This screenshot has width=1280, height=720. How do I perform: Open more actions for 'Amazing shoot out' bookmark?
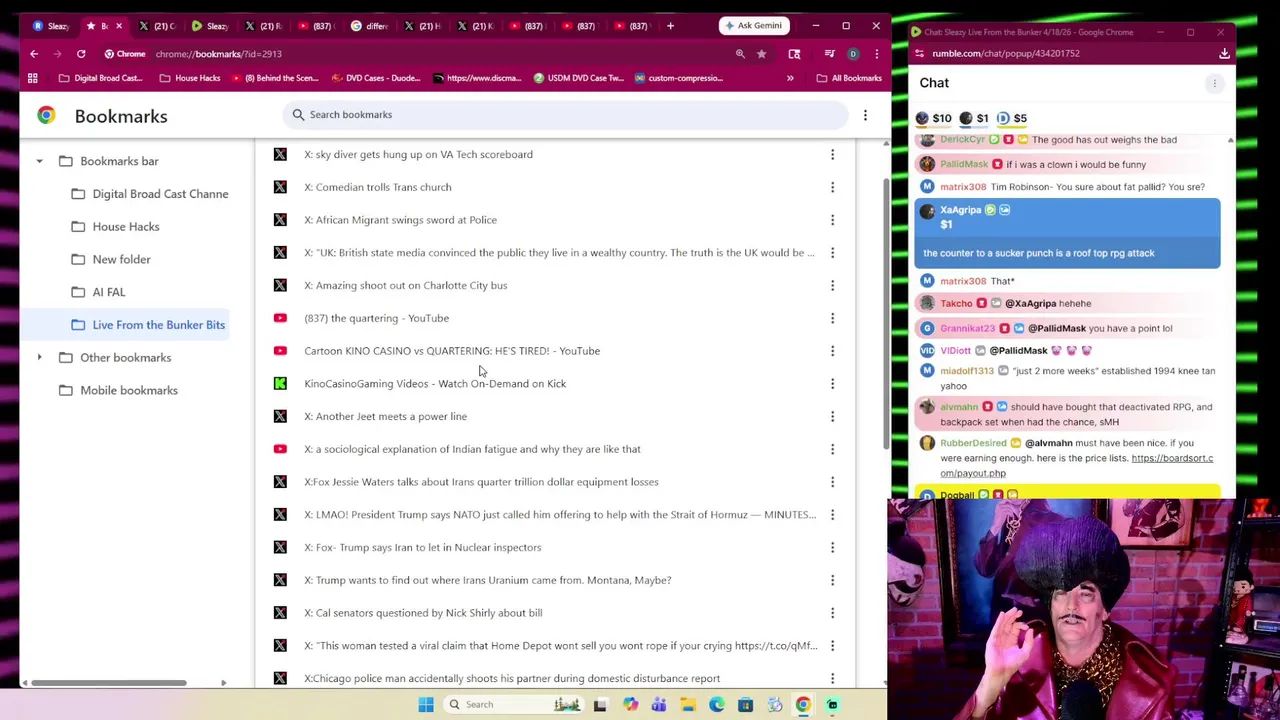pyautogui.click(x=832, y=285)
